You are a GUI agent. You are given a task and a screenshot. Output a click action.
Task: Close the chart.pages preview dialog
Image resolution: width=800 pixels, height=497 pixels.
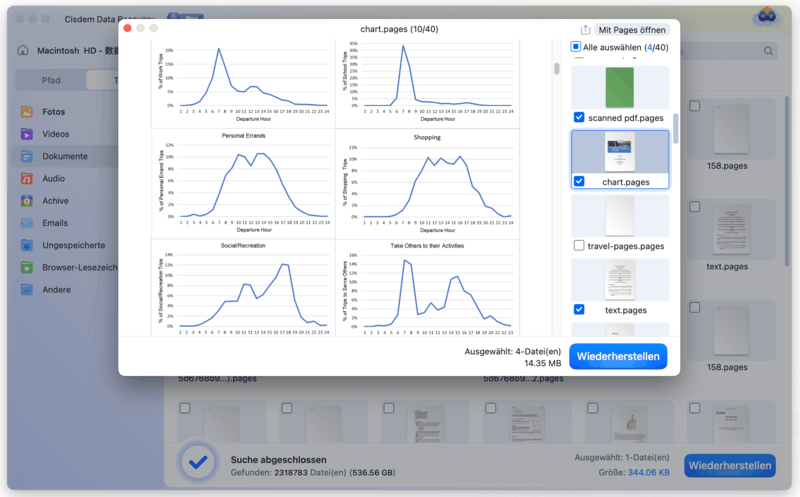(128, 28)
